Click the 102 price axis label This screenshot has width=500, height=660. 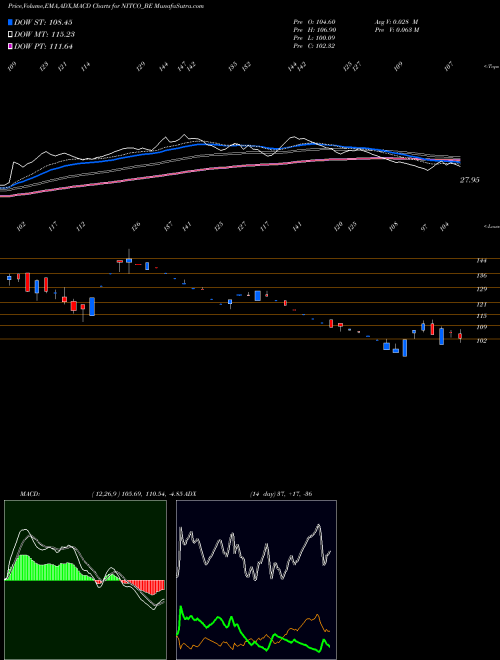pos(481,341)
